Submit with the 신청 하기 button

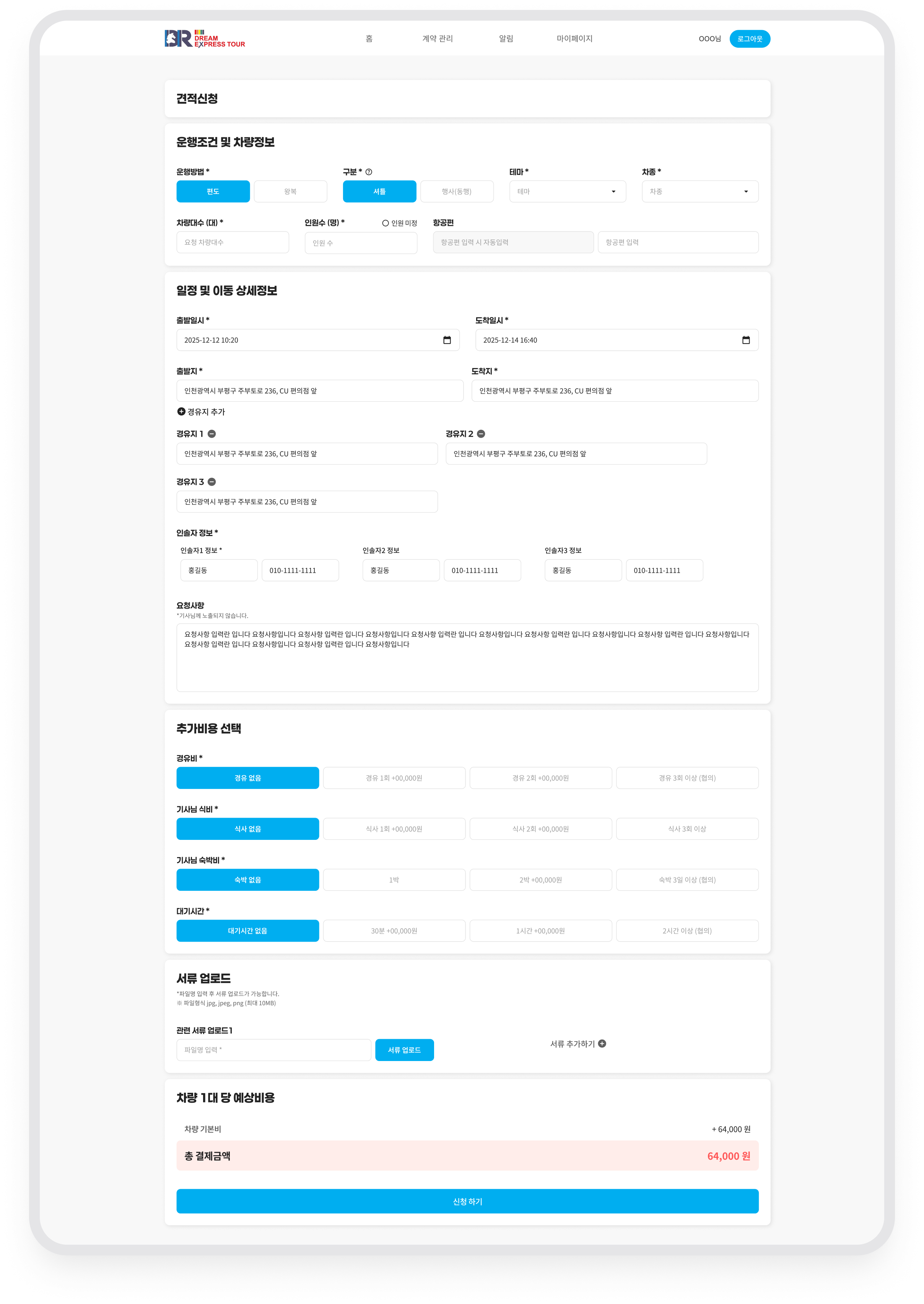click(x=467, y=1201)
